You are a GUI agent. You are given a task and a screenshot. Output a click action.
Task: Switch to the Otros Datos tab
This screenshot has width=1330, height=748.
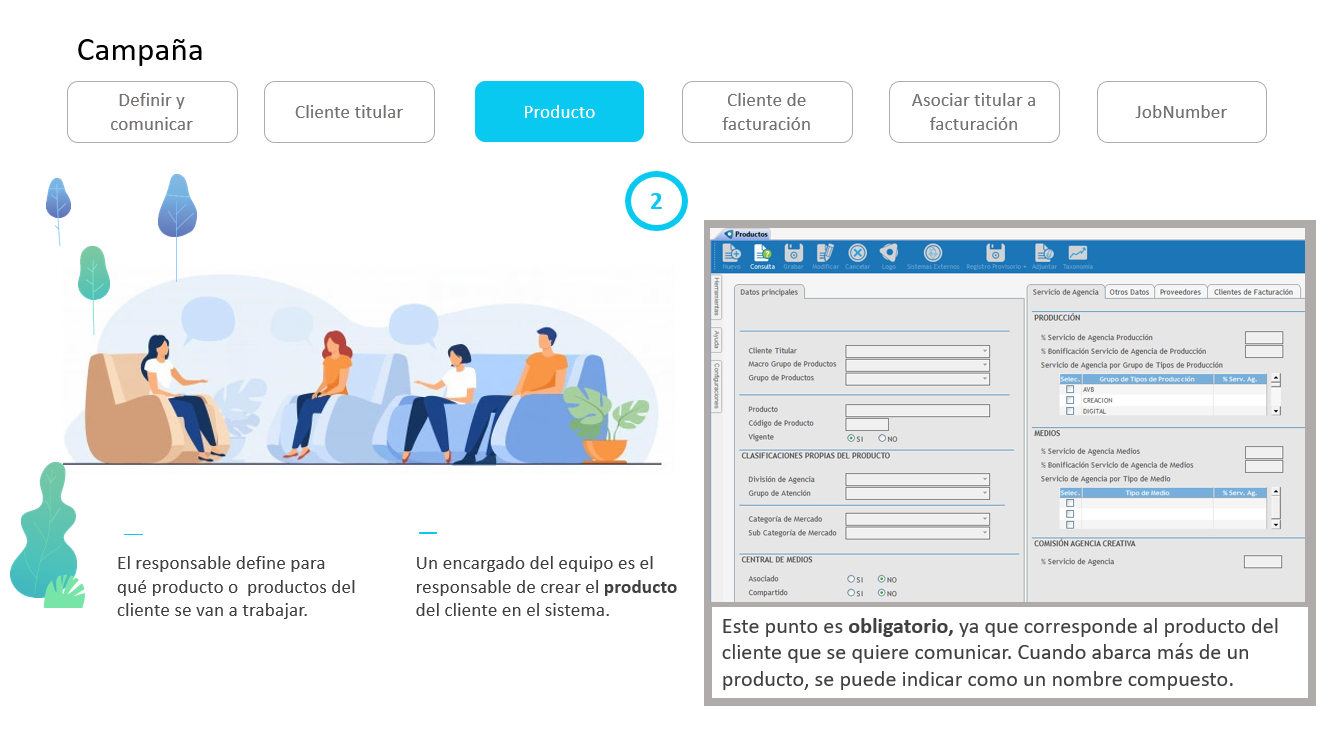coord(1129,292)
